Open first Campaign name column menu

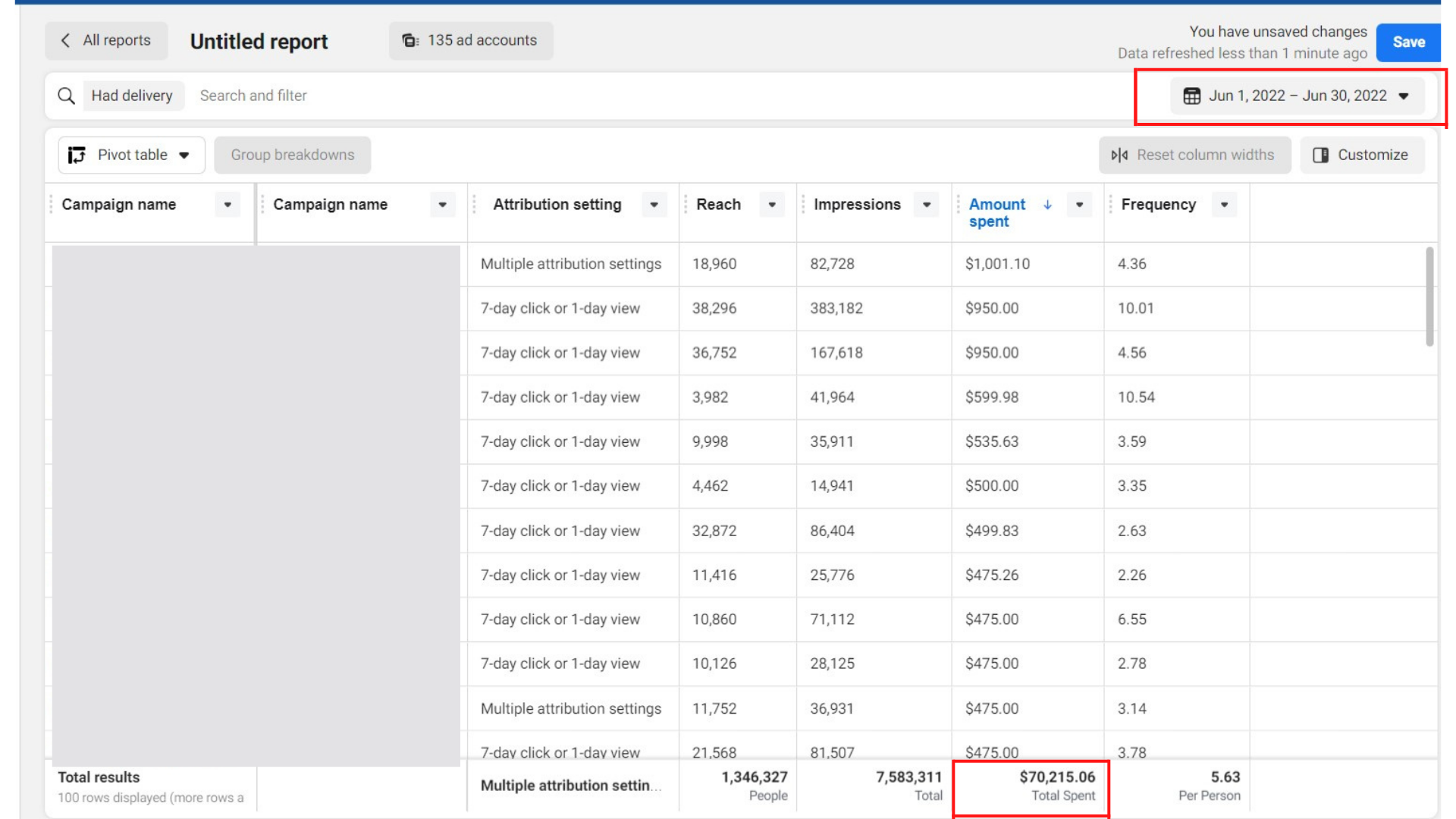(227, 205)
